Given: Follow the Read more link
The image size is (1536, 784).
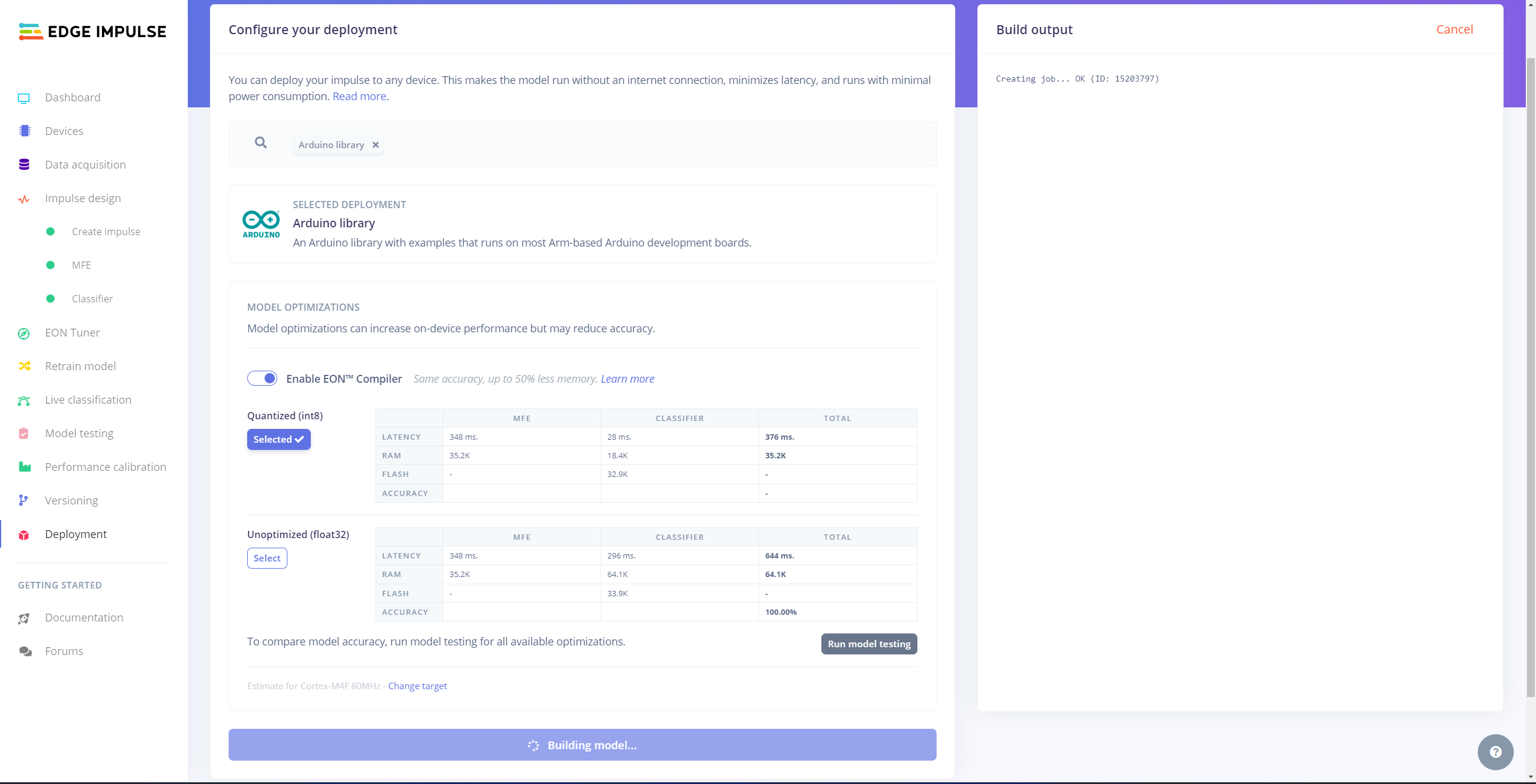Looking at the screenshot, I should click(x=359, y=96).
